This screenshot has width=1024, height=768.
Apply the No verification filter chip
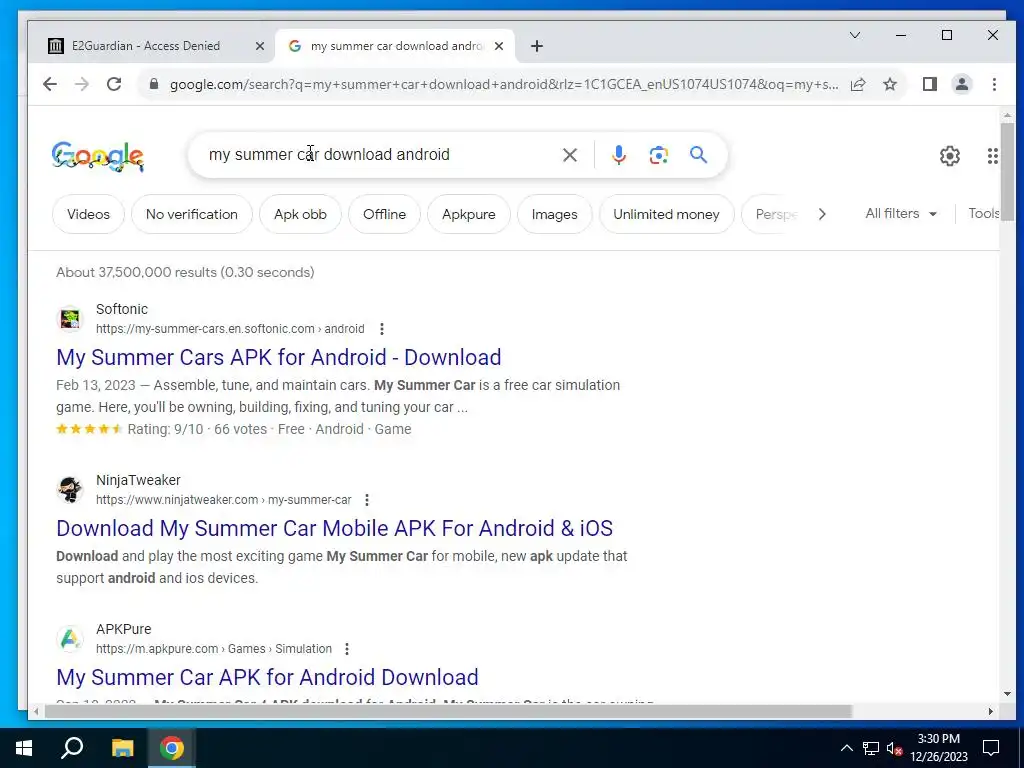coord(192,214)
